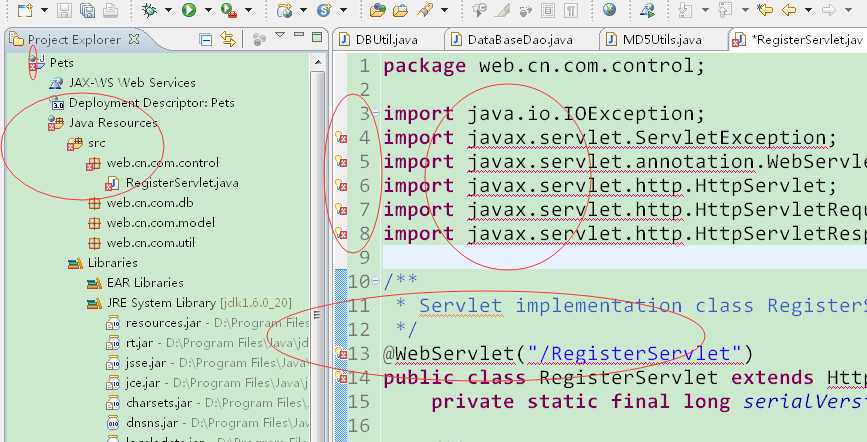
Task: Click the Save floppy disk icon
Action: tap(64, 10)
